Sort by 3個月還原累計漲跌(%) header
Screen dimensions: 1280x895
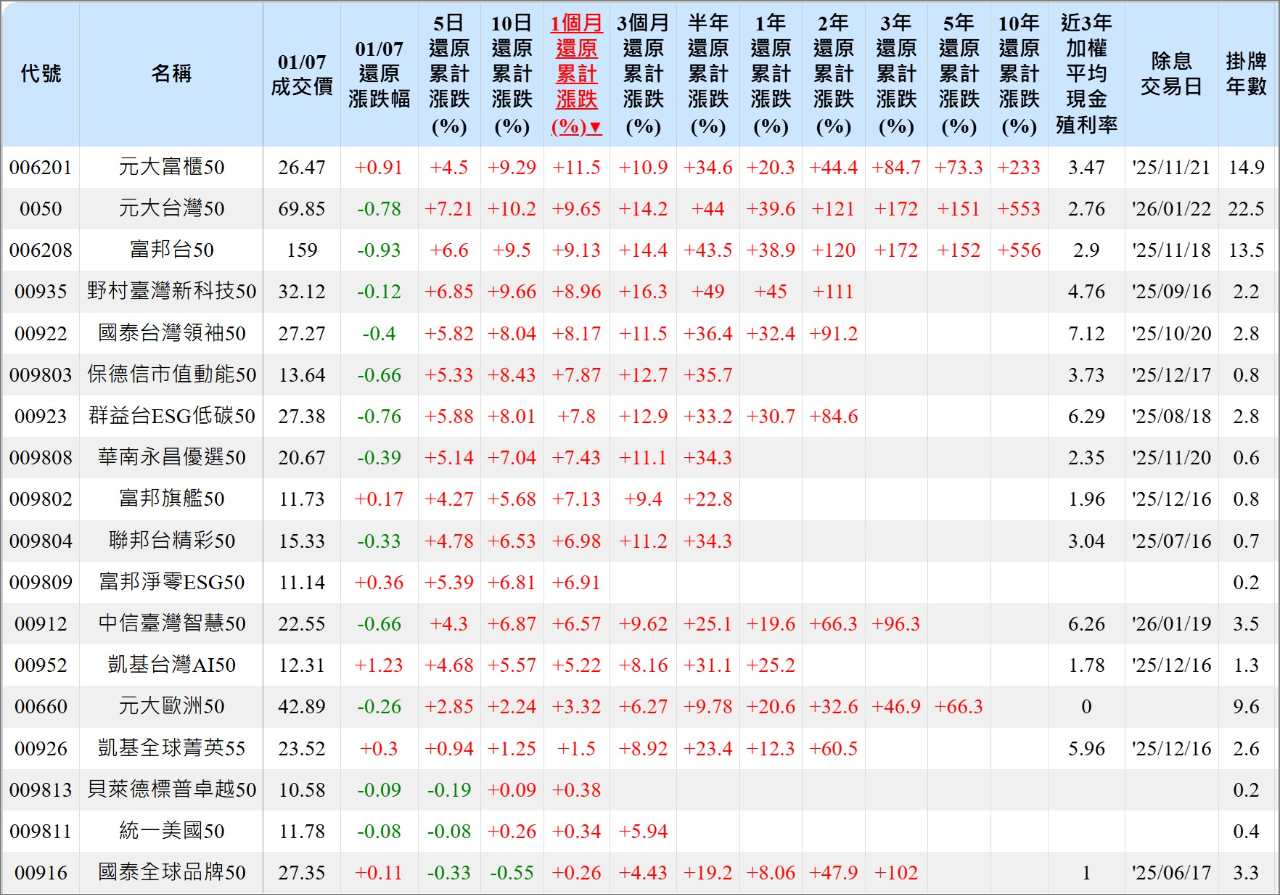point(643,74)
